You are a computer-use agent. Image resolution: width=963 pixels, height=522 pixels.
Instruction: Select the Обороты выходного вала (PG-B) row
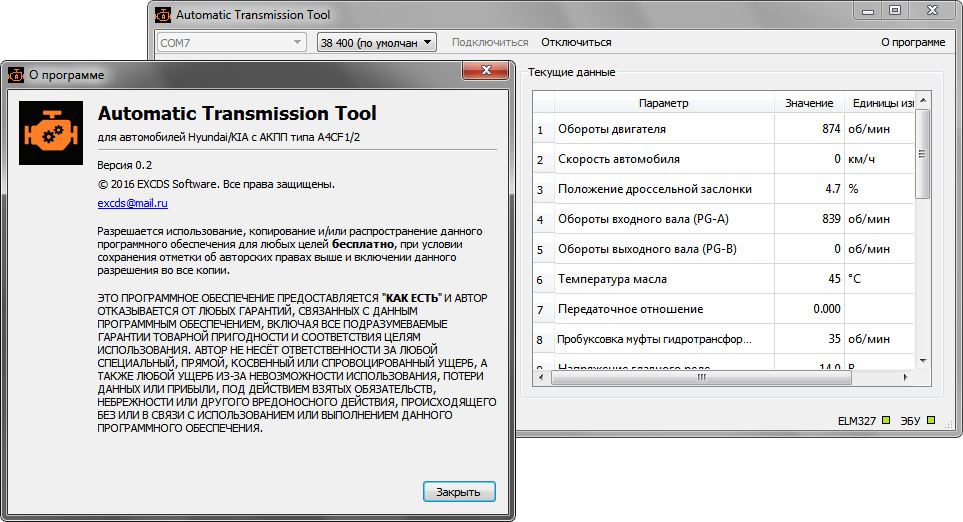coord(724,249)
